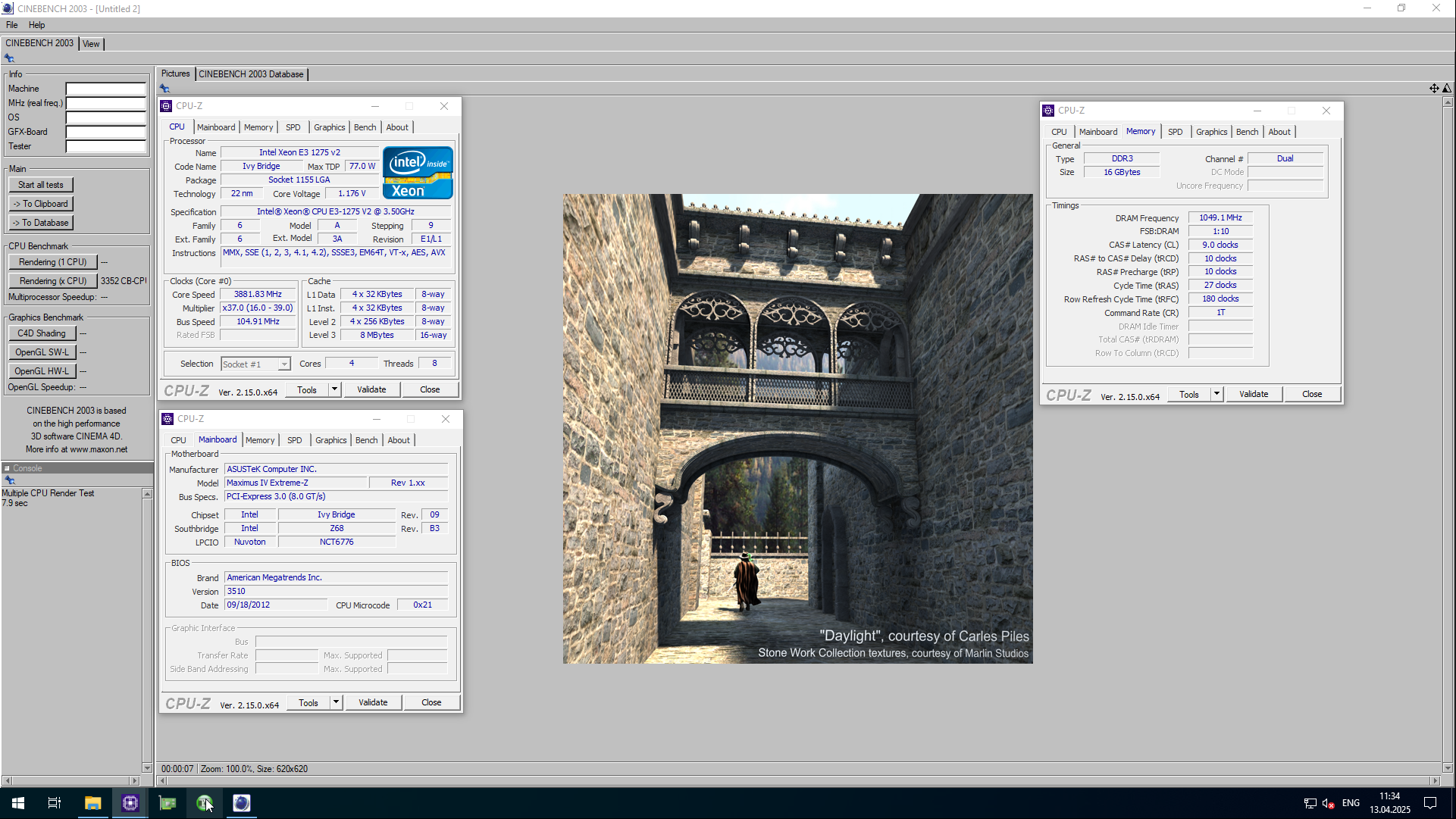Click picture panel horizontal scrollbar right arrow
Image resolution: width=1456 pixels, height=819 pixels.
click(1434, 780)
